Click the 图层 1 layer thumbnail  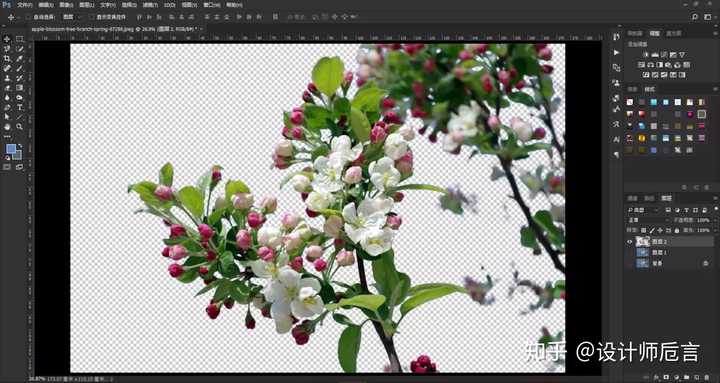point(642,253)
